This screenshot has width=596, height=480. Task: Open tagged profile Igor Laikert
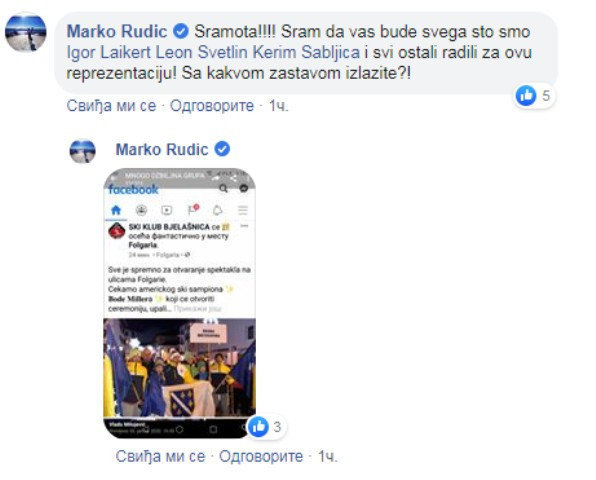click(109, 52)
